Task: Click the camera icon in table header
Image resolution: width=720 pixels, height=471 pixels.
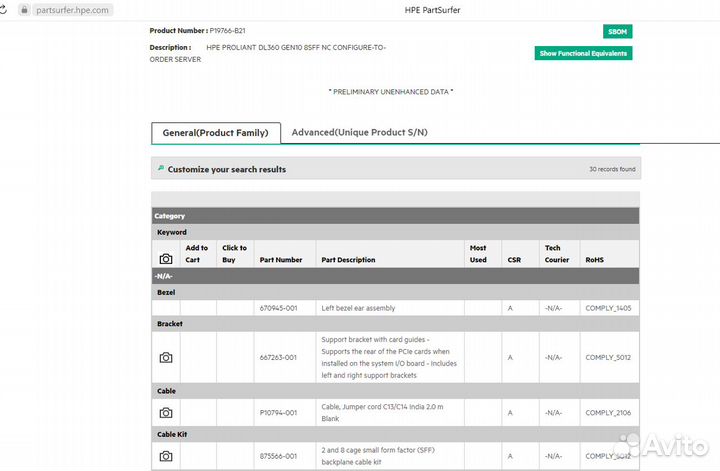Action: click(x=166, y=259)
